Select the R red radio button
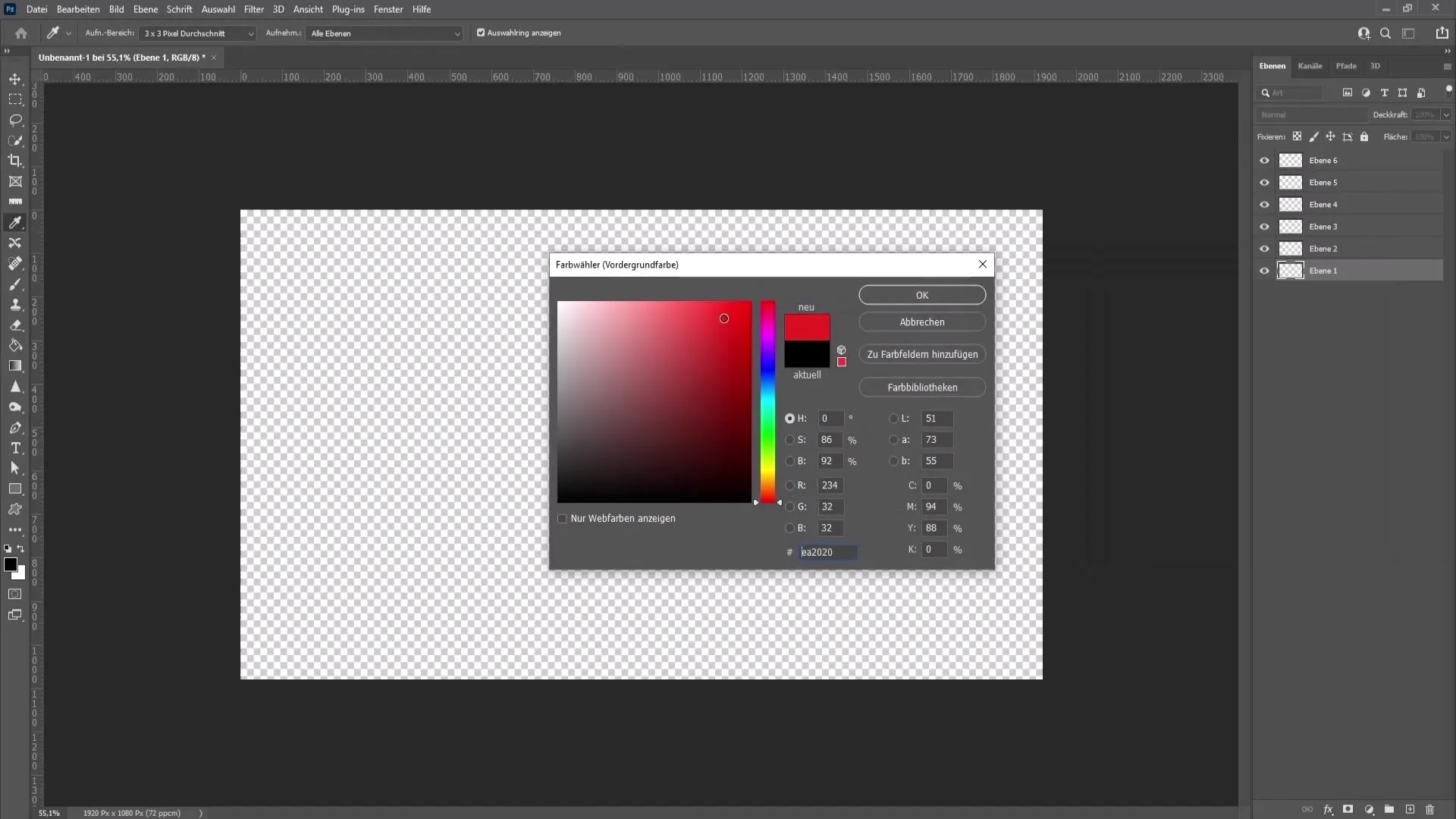 [x=789, y=485]
